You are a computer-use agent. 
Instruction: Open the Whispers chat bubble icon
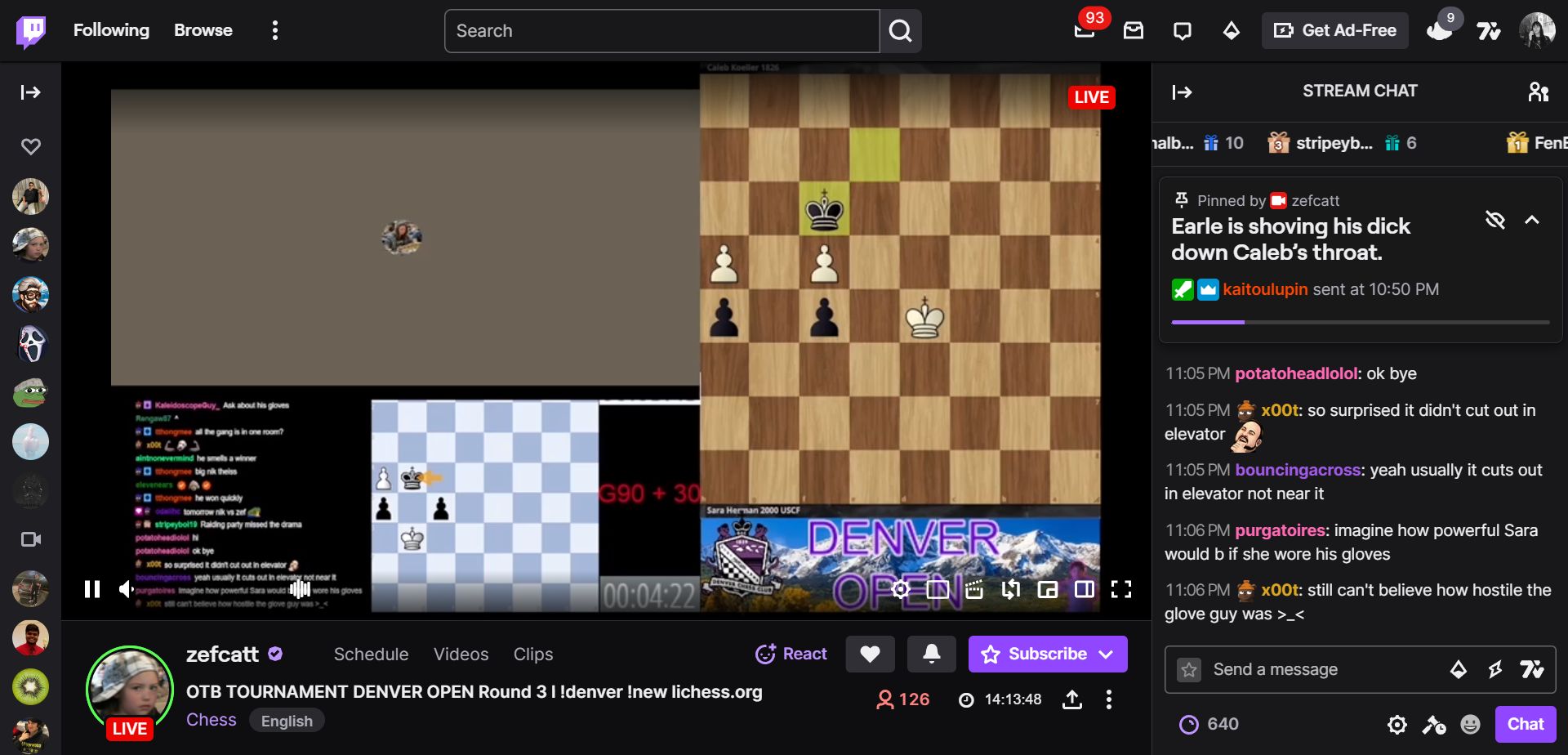tap(1182, 31)
